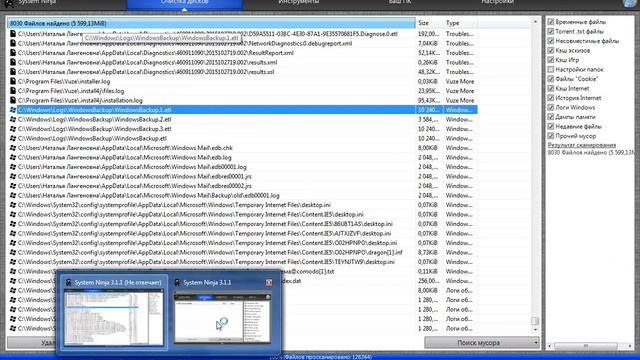The image size is (640, 360).
Task: Click file icon of Vuze installer.log row
Action: pos(13,81)
